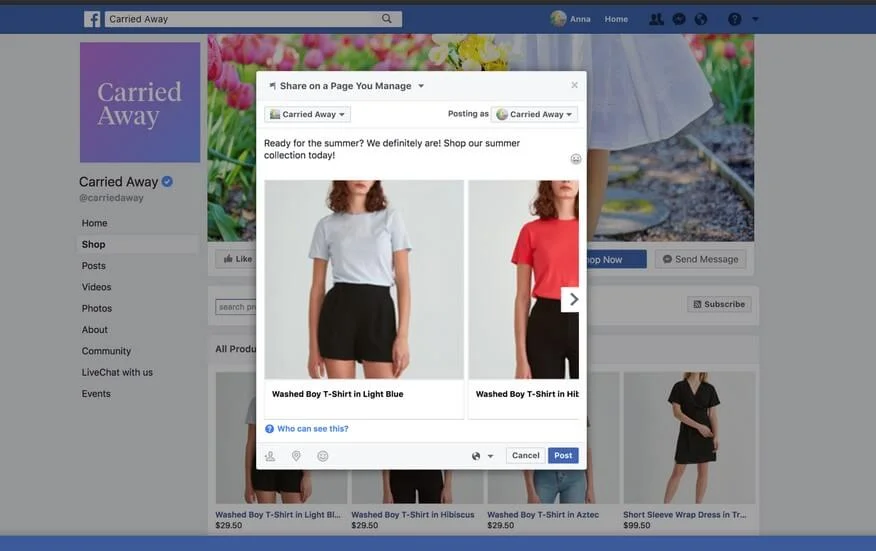Click Send Message button on page
876x551 pixels.
(701, 259)
